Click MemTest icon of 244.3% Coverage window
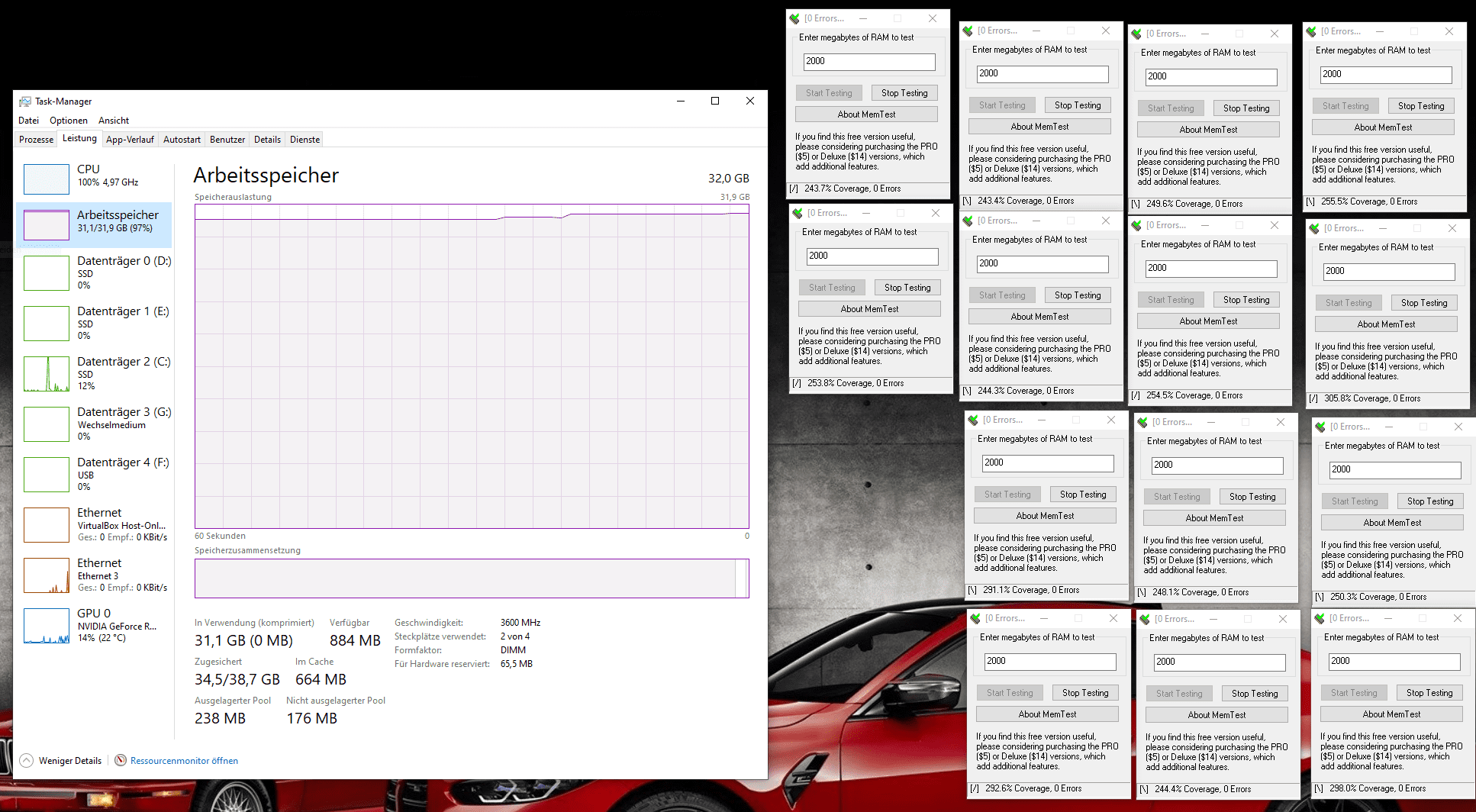Image resolution: width=1476 pixels, height=812 pixels. click(968, 221)
